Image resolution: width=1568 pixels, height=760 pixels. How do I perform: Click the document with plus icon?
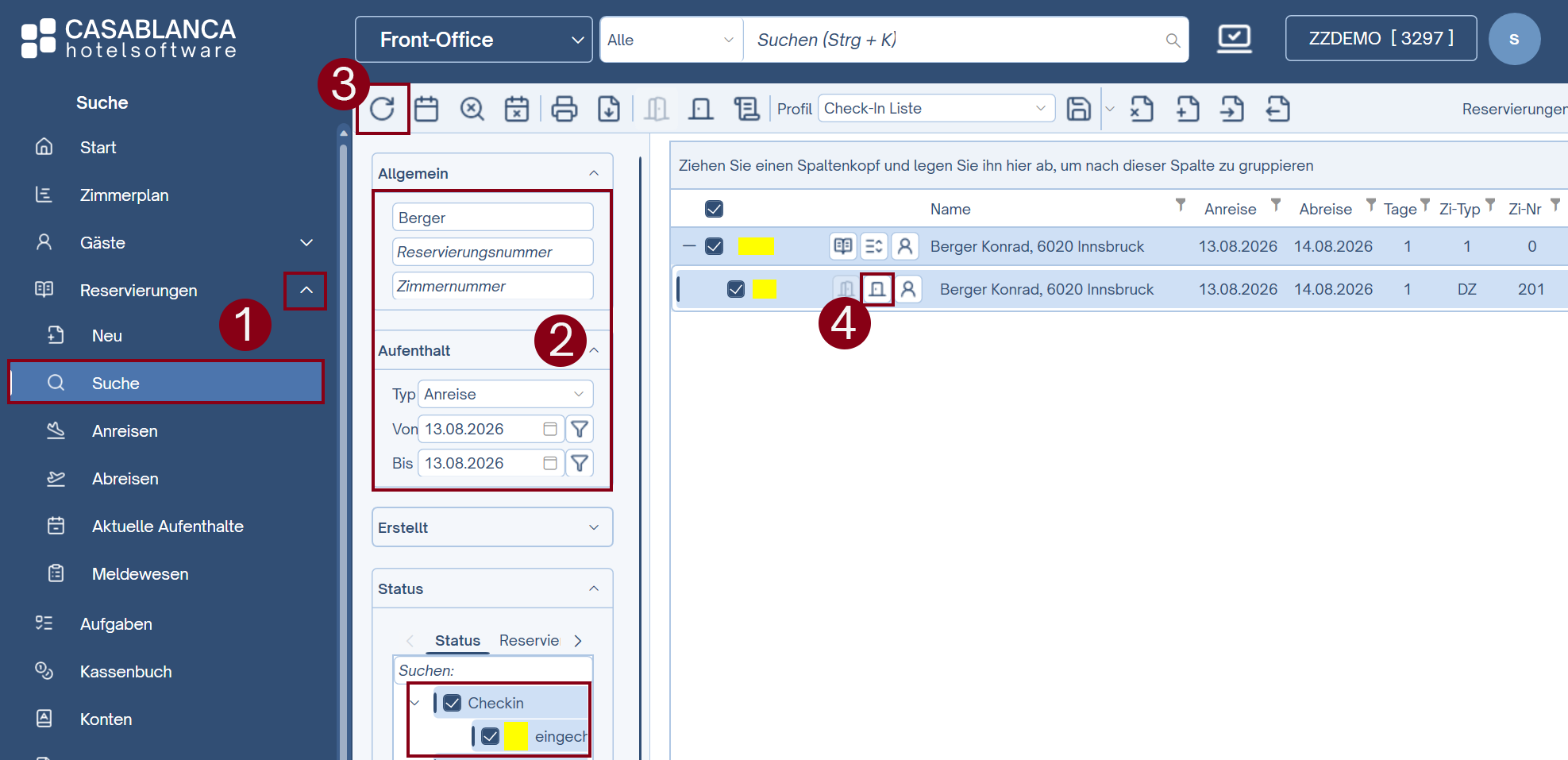click(x=1188, y=109)
